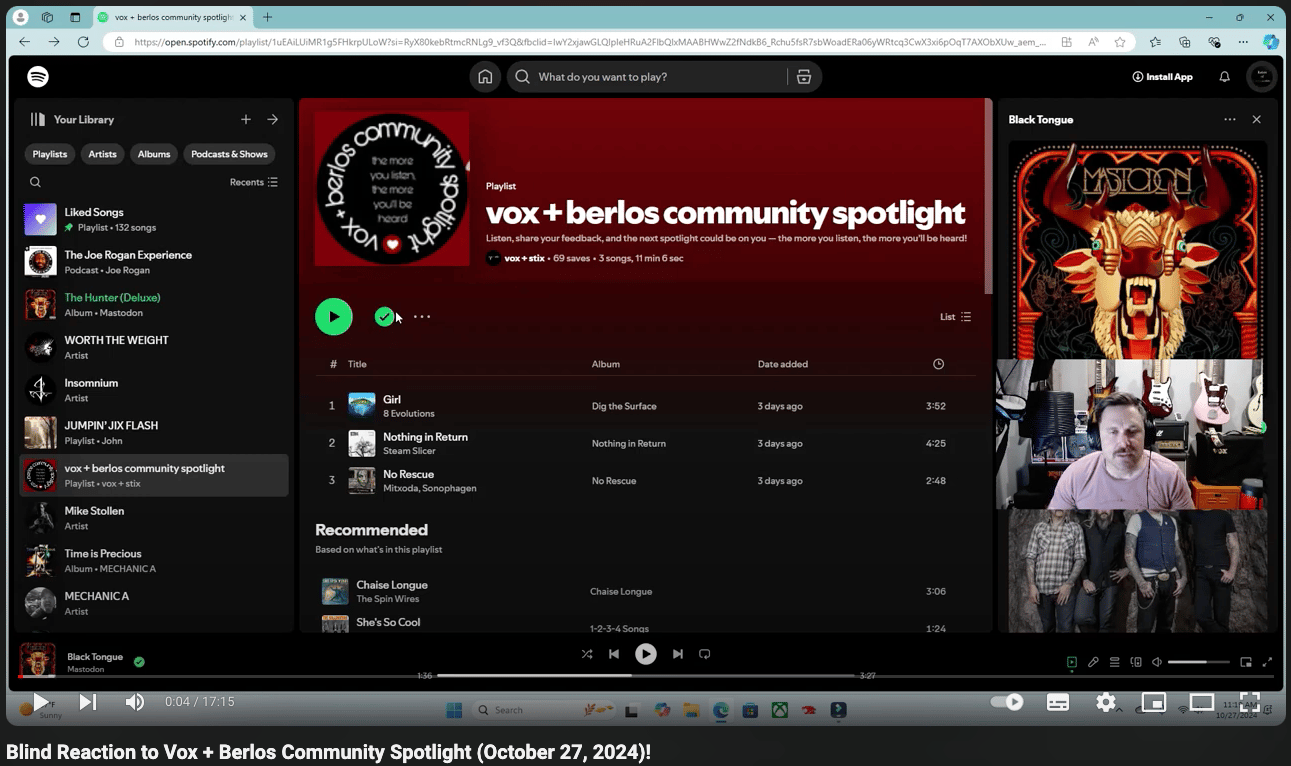Click the vox + stix creator link
The image size is (1291, 766).
(524, 258)
